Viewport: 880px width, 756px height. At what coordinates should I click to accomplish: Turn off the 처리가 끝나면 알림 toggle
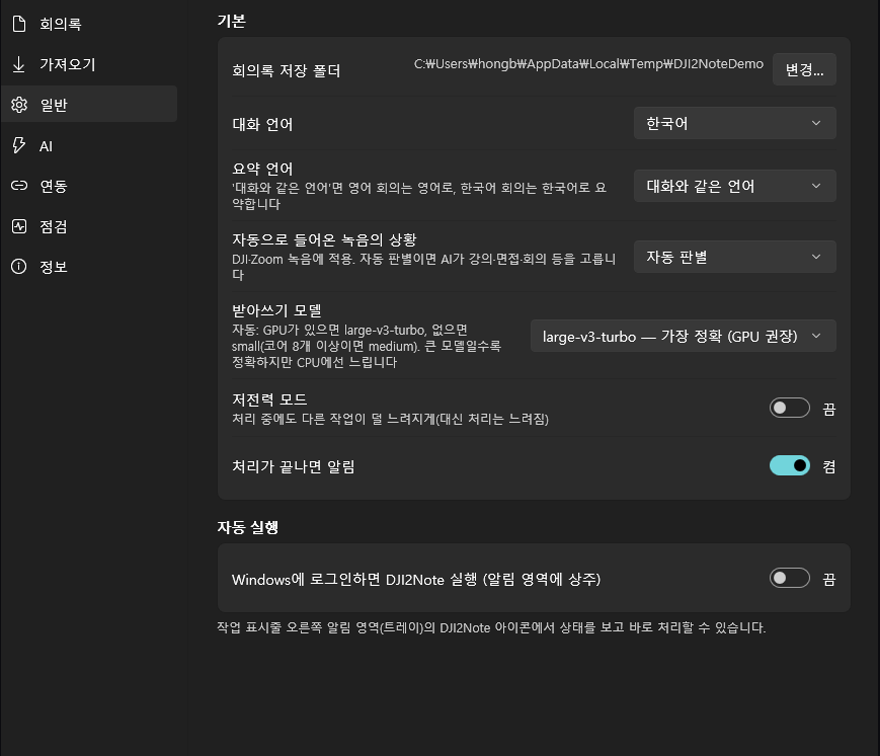pyautogui.click(x=789, y=465)
